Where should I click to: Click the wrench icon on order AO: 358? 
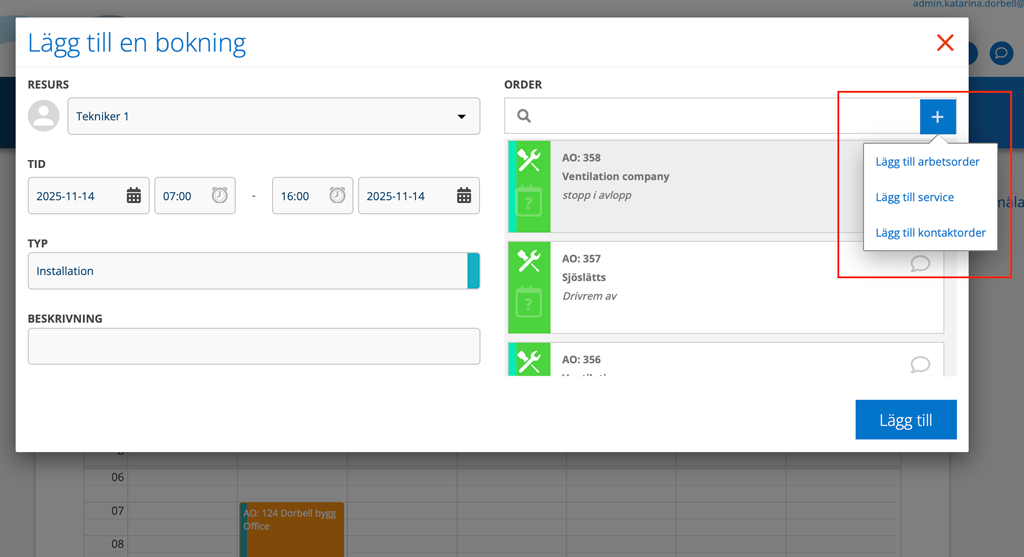[x=529, y=159]
